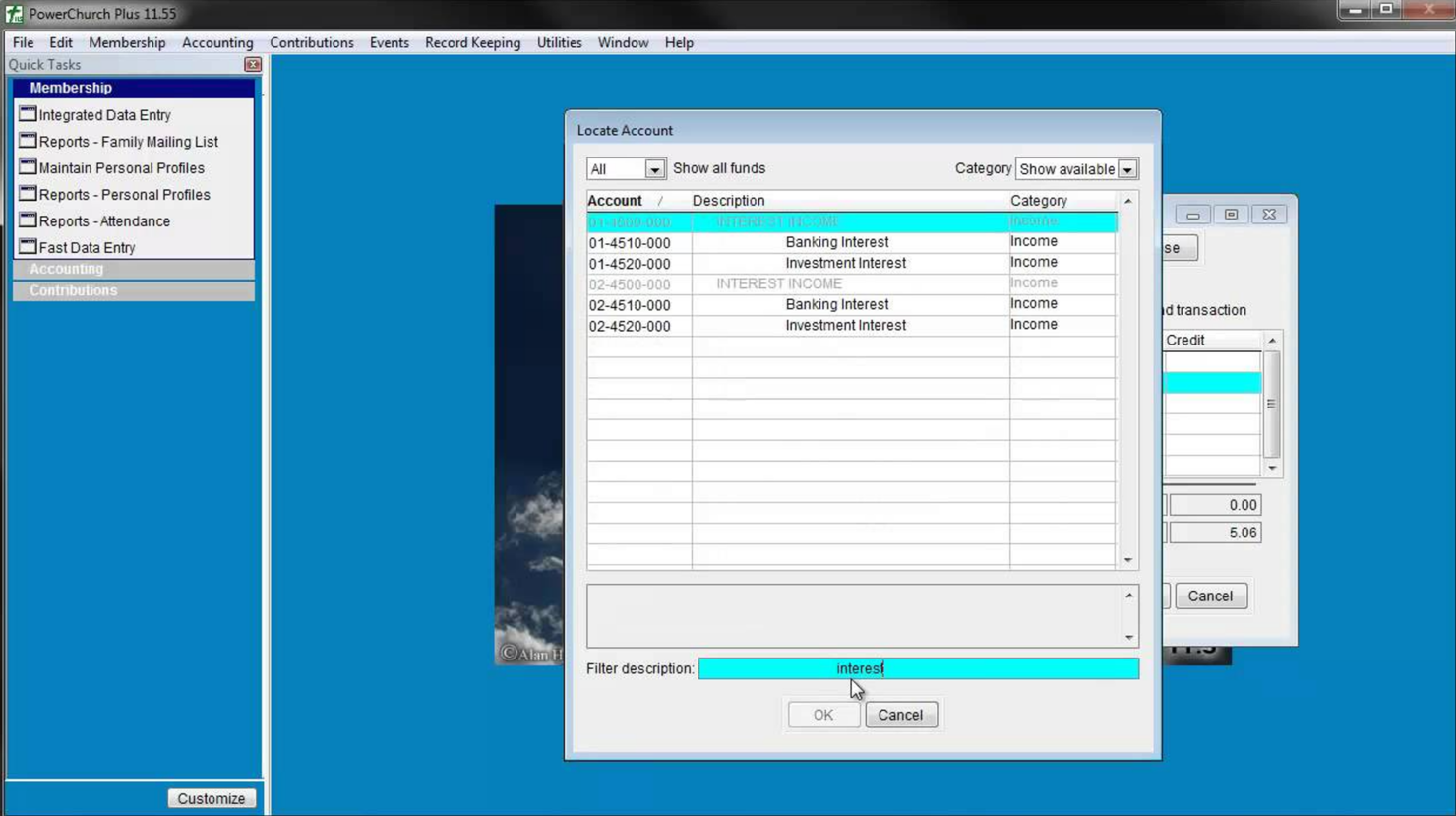Open the Membership menu

tap(127, 42)
